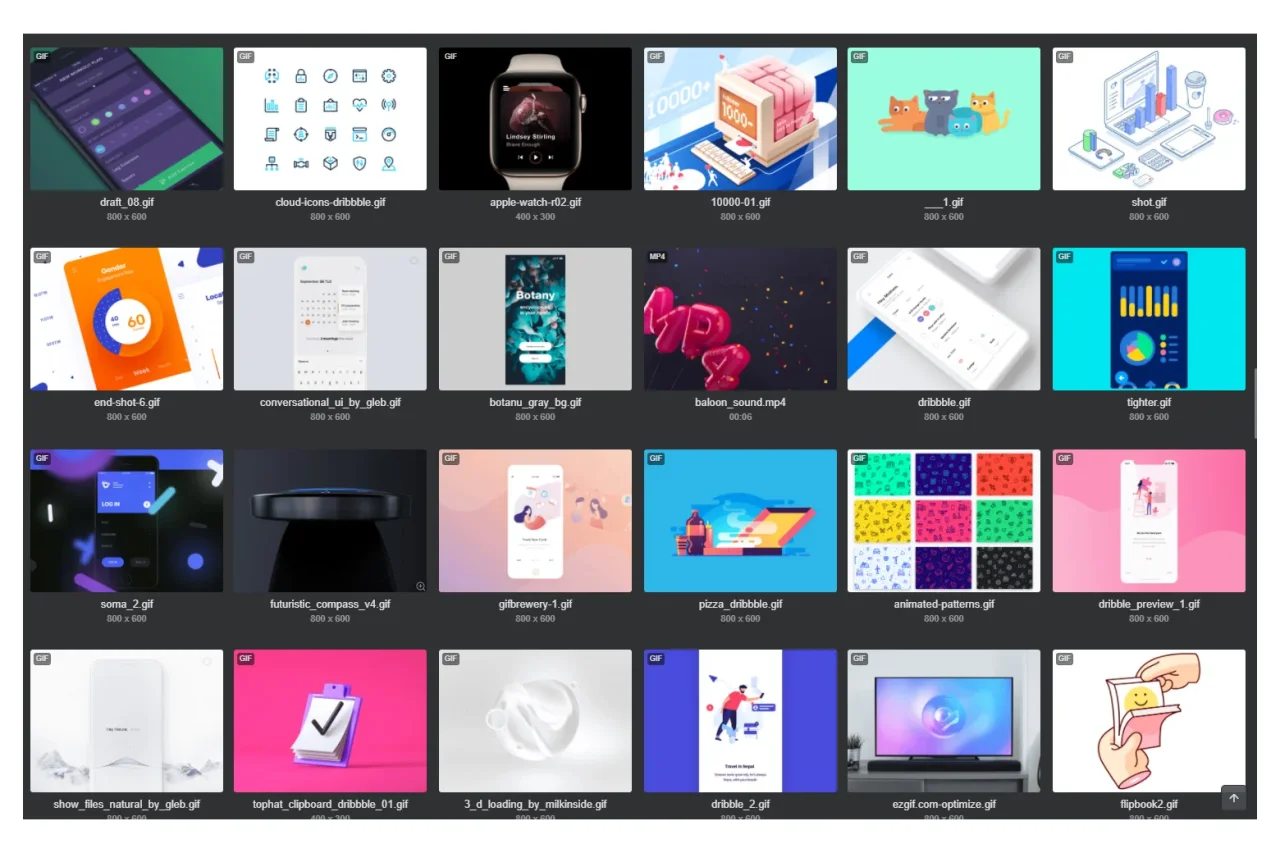
Task: Click the scroll-to-top arrow button
Action: [x=1234, y=798]
